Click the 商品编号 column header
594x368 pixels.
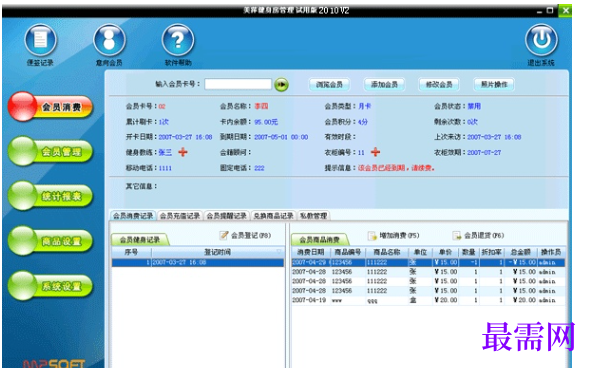tap(348, 252)
